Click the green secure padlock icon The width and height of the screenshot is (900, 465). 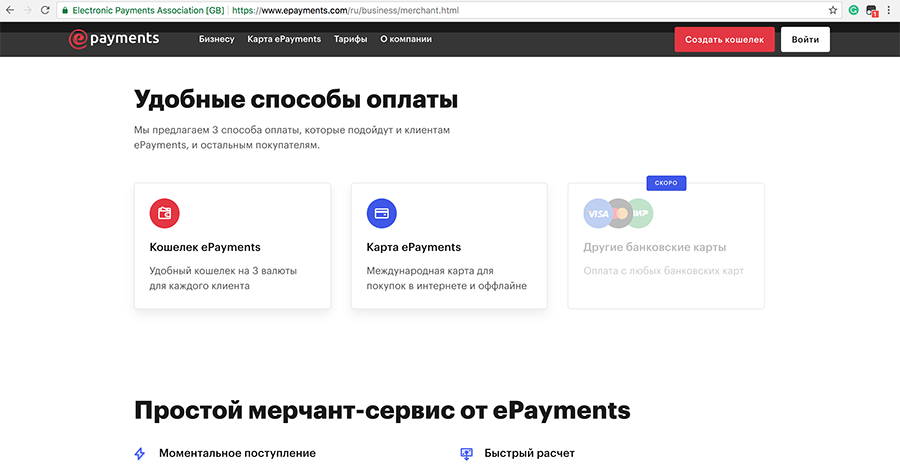(x=65, y=10)
